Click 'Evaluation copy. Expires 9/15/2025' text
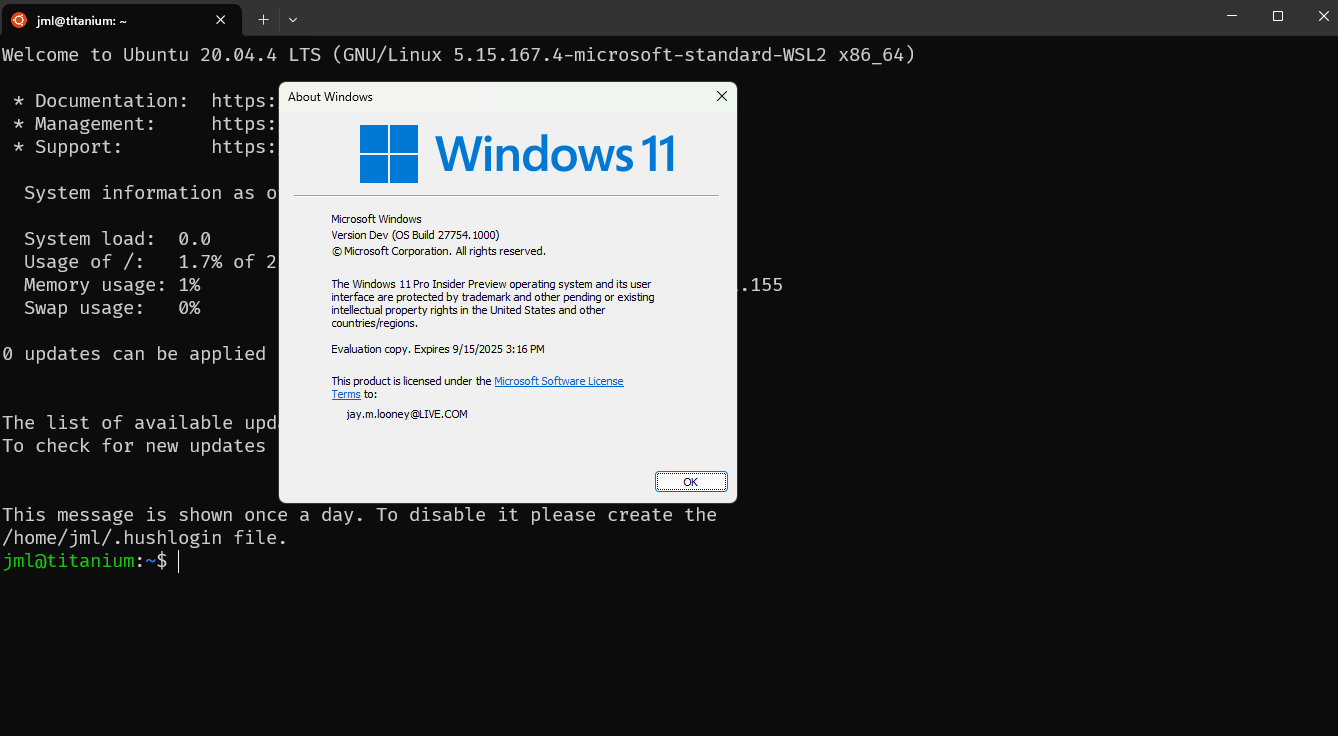The height and width of the screenshot is (736, 1338). coord(438,349)
